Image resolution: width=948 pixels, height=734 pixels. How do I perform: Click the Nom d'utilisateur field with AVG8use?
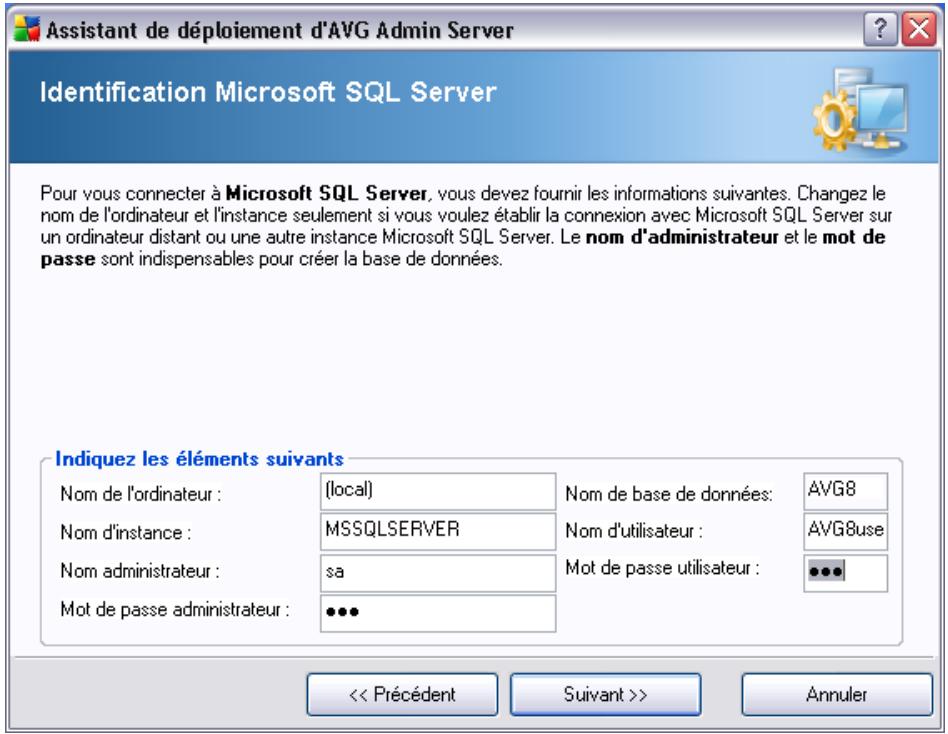pos(845,531)
